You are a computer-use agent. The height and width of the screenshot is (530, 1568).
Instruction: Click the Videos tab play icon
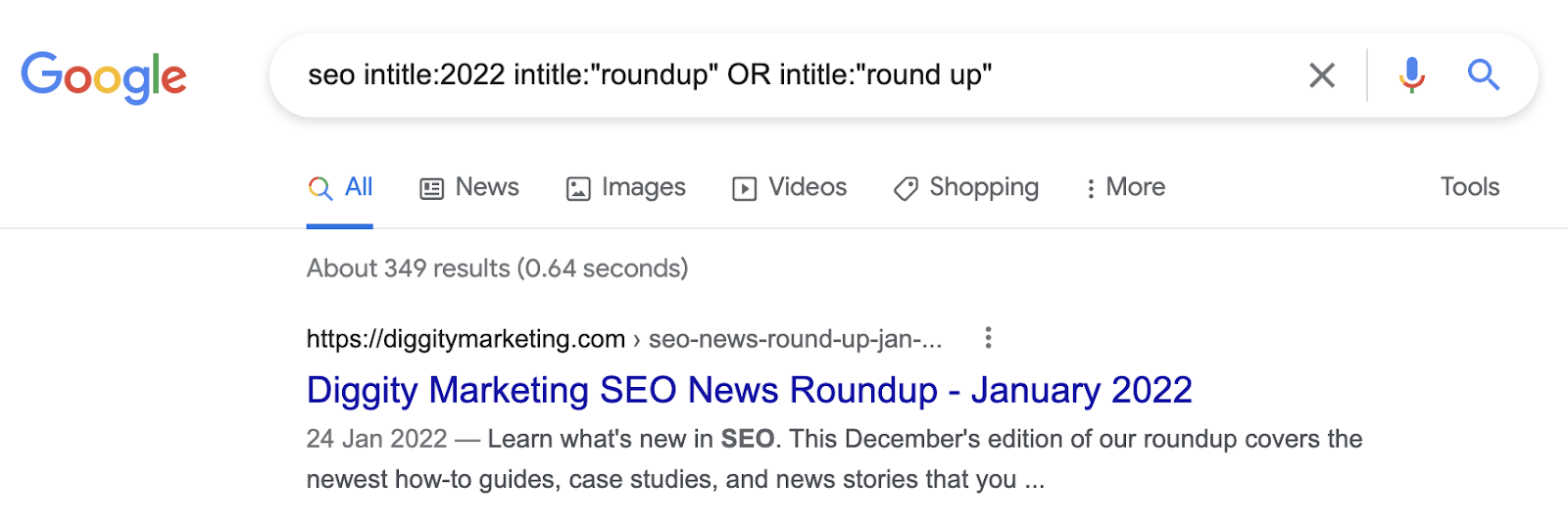point(745,189)
